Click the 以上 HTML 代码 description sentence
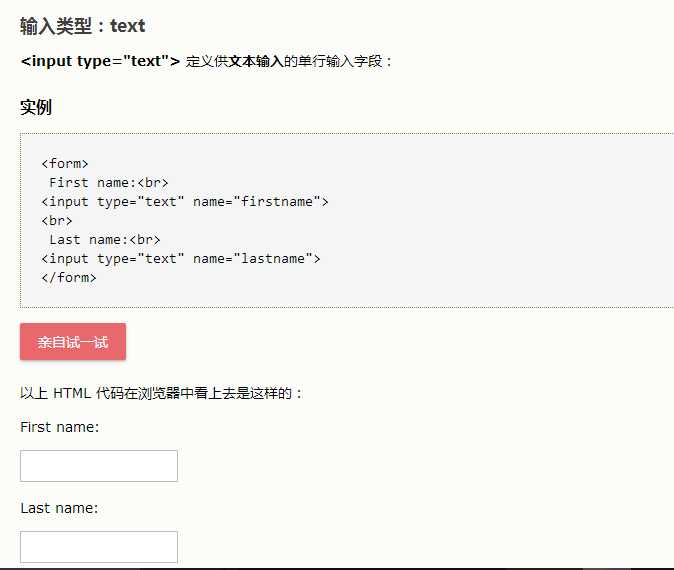 (160, 393)
